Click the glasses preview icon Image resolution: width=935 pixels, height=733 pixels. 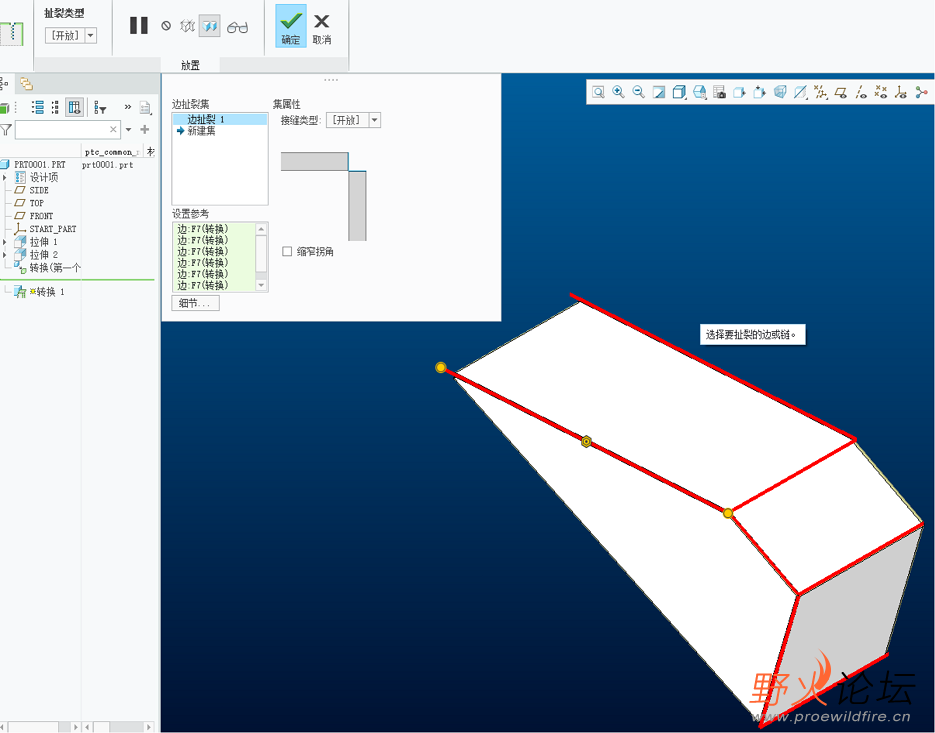237,27
